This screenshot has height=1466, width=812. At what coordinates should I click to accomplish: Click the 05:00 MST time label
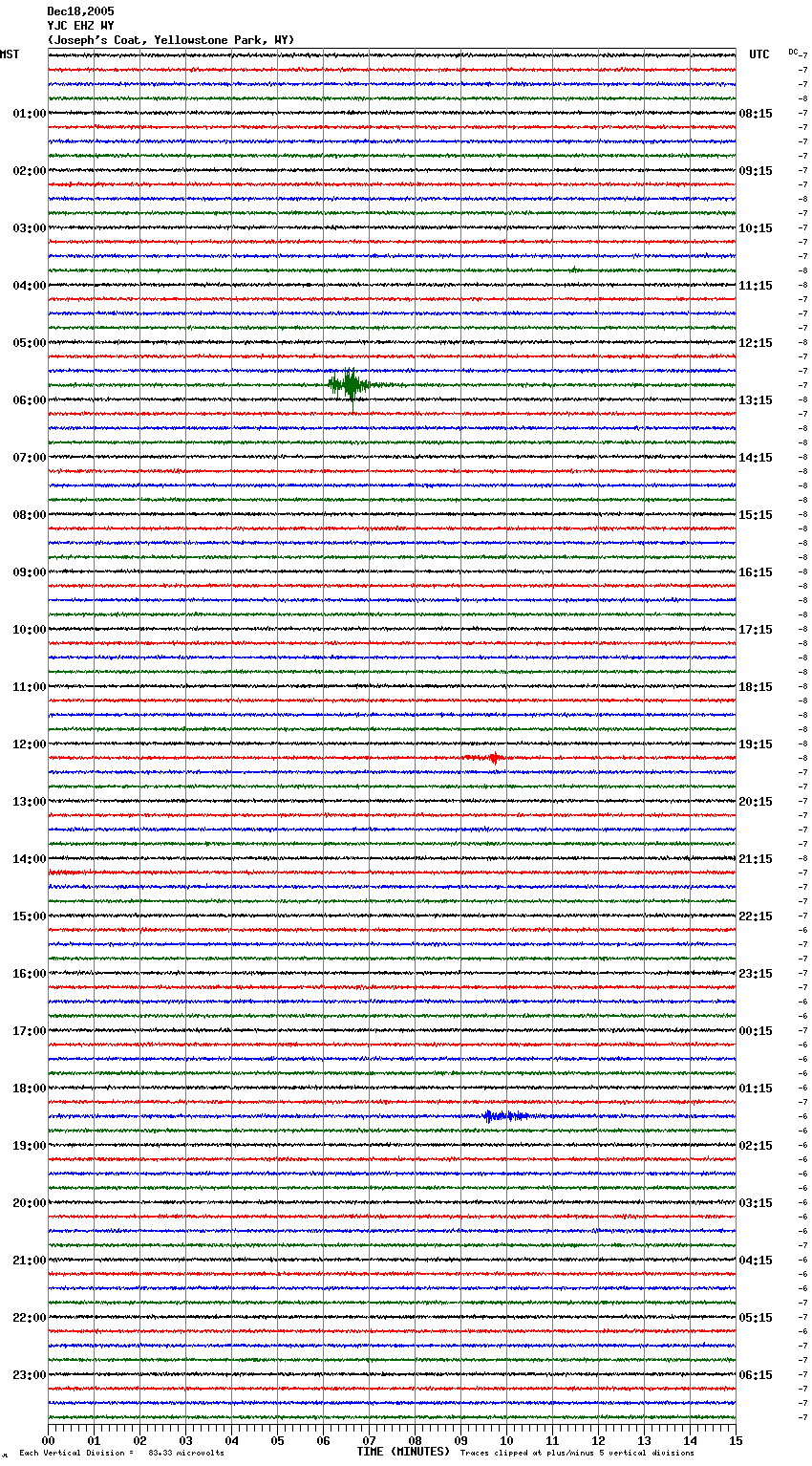(30, 343)
